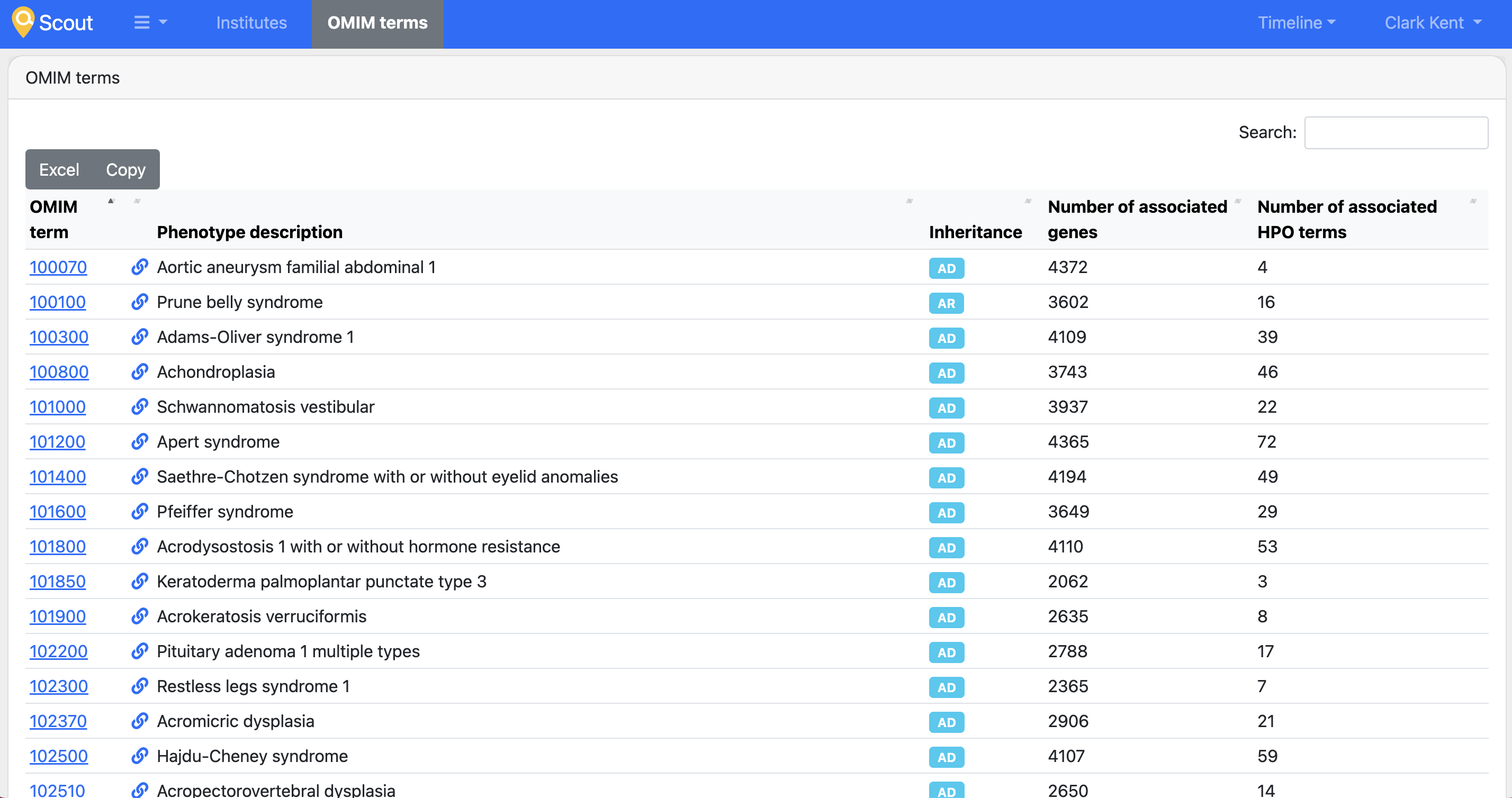Click the link icon next to Acrokeratosis verruciformis
1512x798 pixels.
[x=139, y=616]
